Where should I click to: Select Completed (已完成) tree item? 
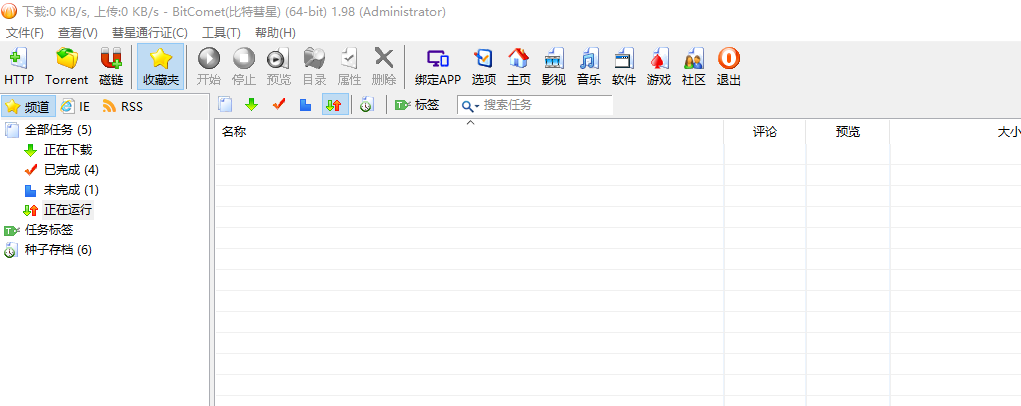click(x=71, y=170)
